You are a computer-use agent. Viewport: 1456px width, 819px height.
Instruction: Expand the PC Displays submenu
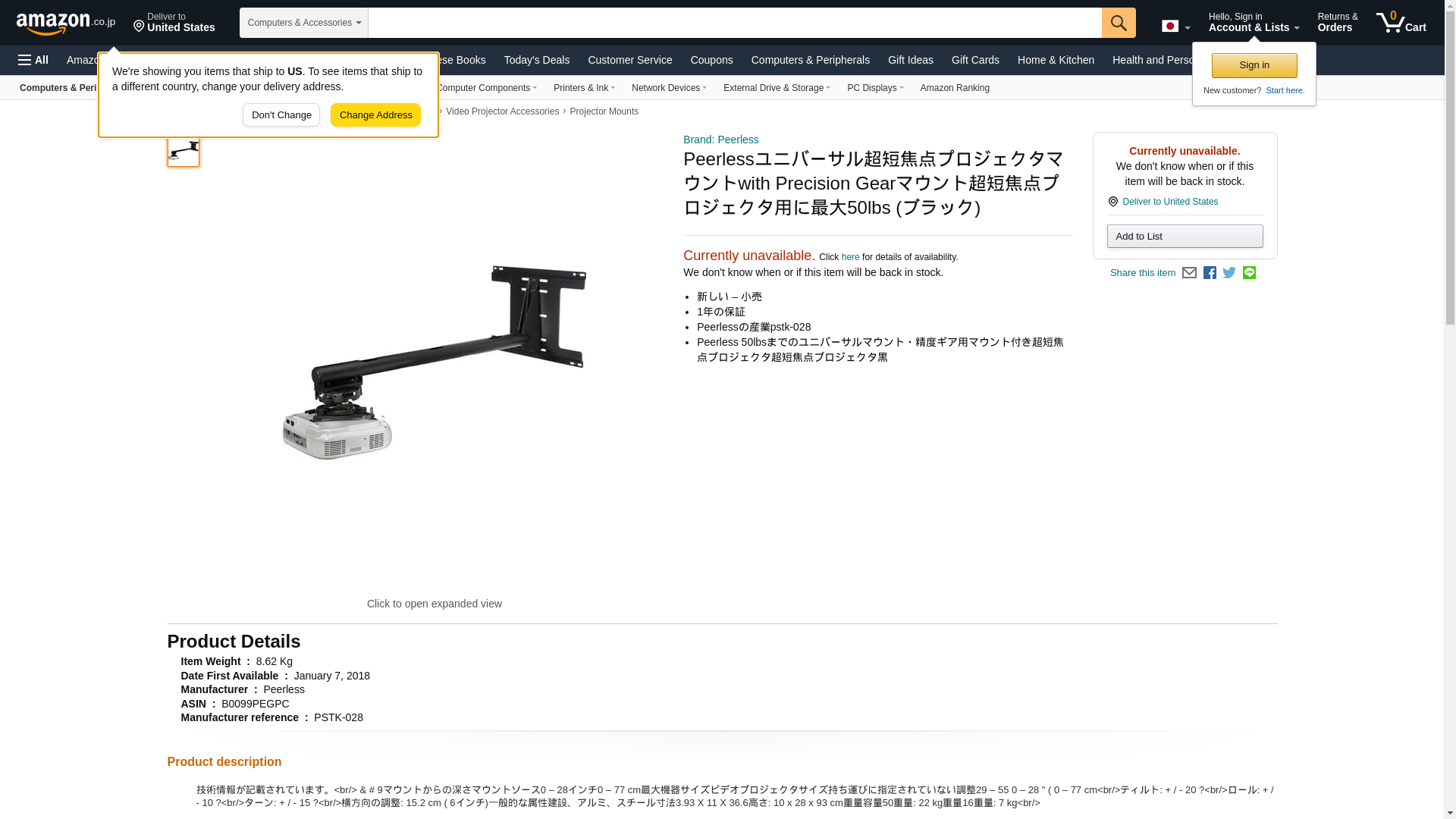[x=875, y=88]
